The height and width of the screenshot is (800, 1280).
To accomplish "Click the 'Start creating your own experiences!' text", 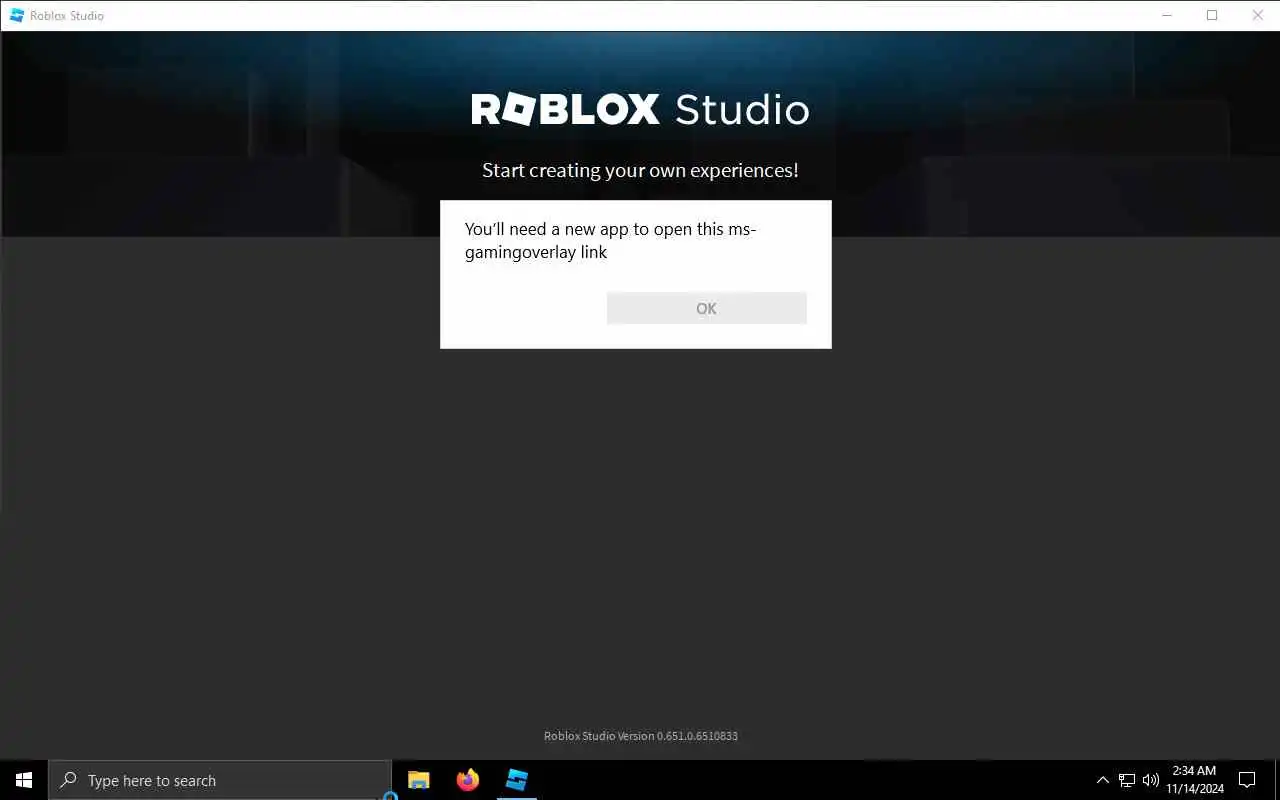I will click(x=640, y=170).
